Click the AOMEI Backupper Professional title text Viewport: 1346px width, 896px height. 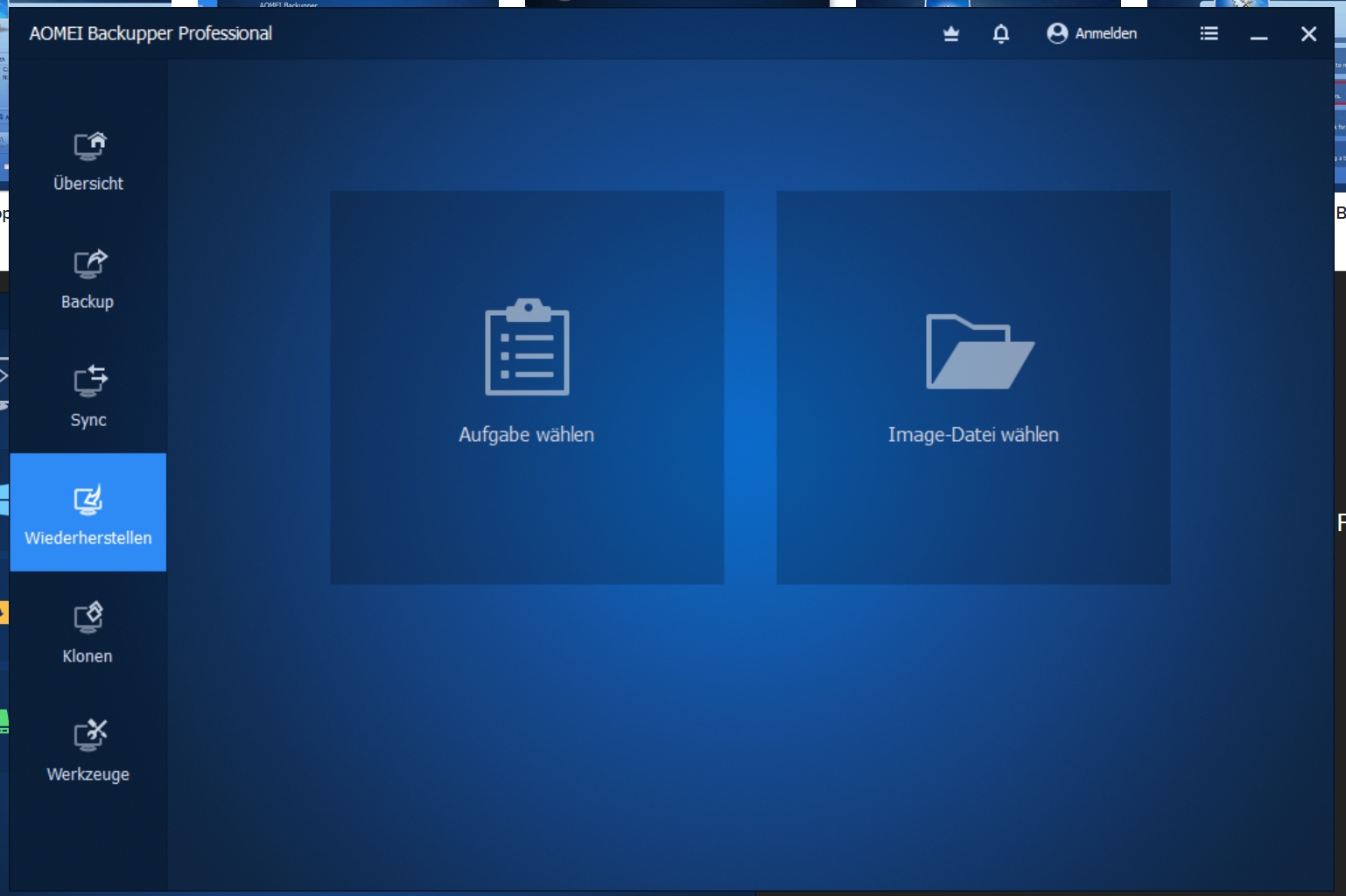tap(151, 33)
